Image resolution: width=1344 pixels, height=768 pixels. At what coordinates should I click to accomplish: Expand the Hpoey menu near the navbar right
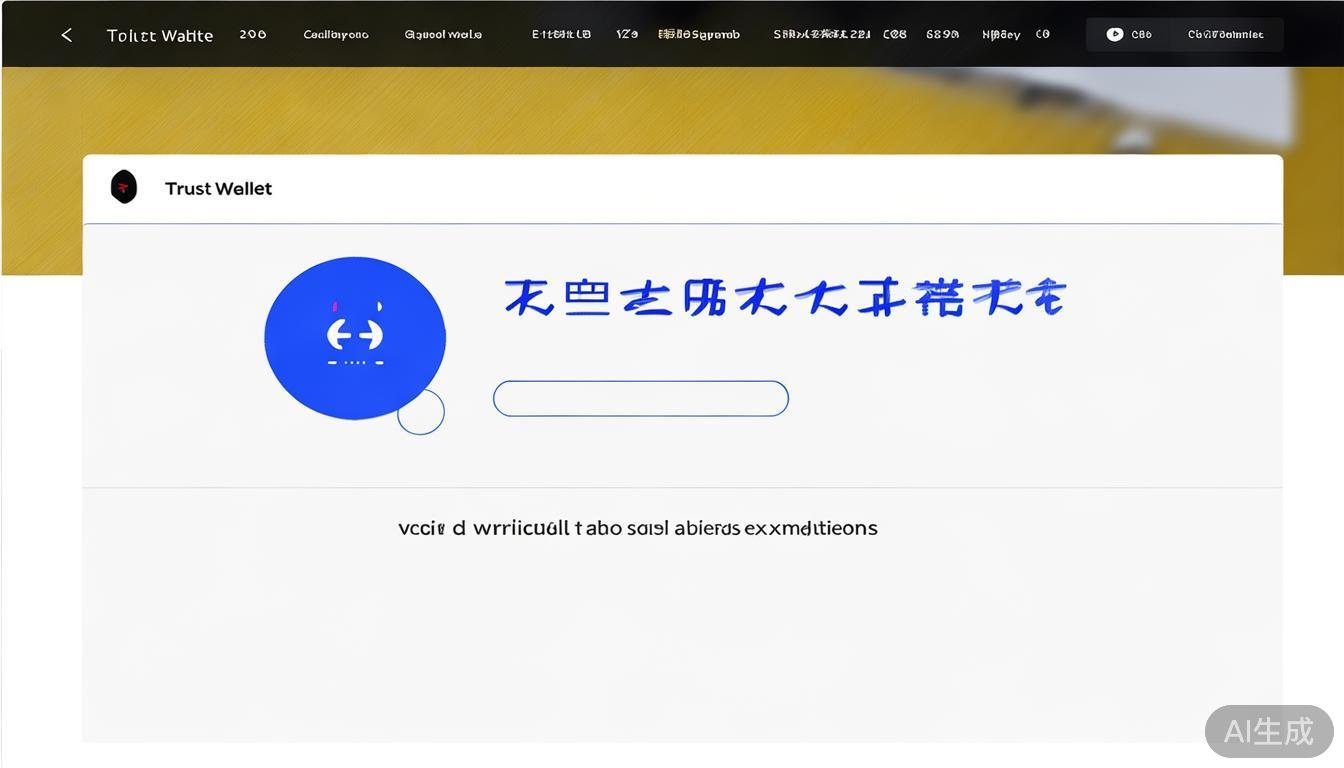1001,32
